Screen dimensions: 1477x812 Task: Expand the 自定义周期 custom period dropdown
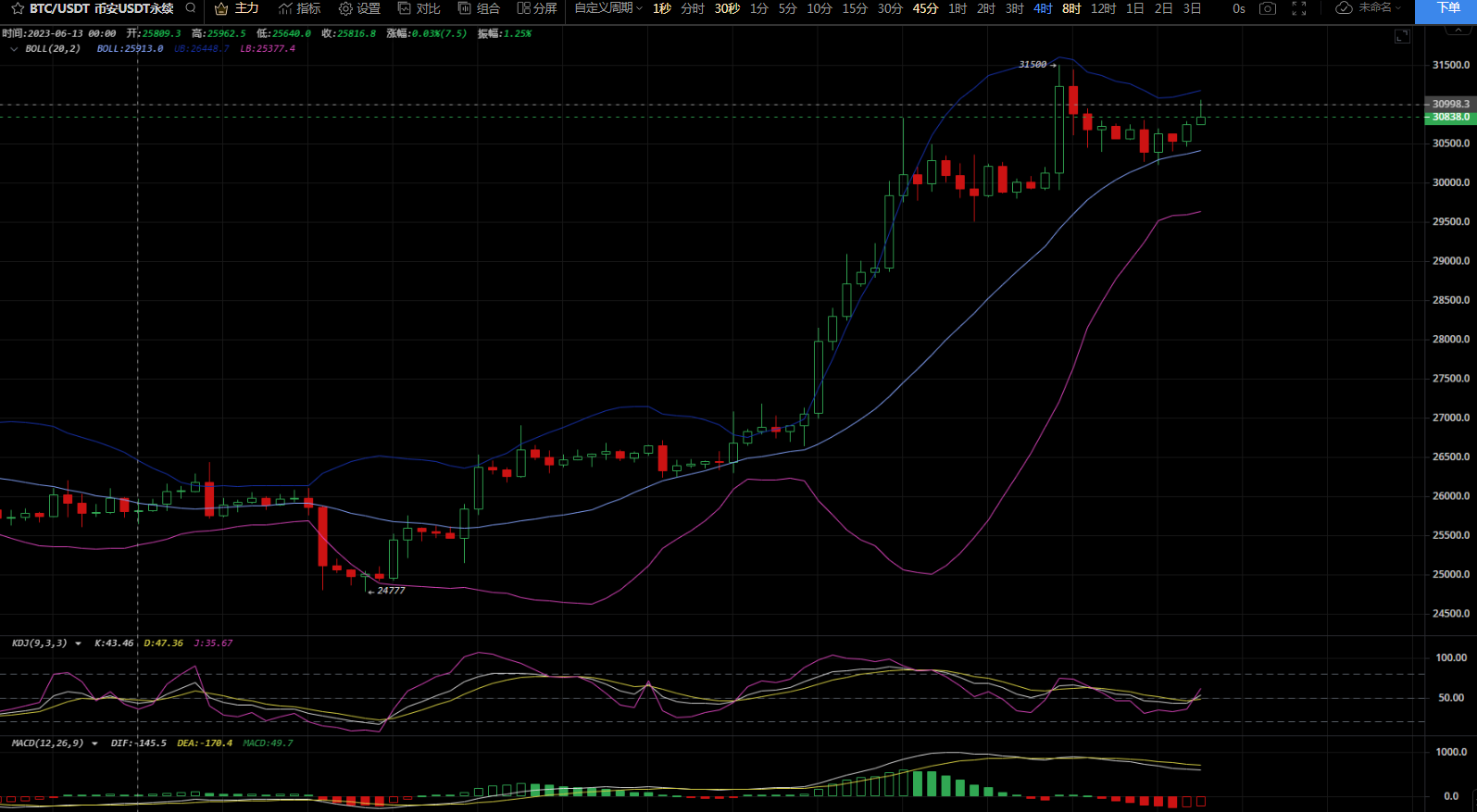tap(608, 8)
